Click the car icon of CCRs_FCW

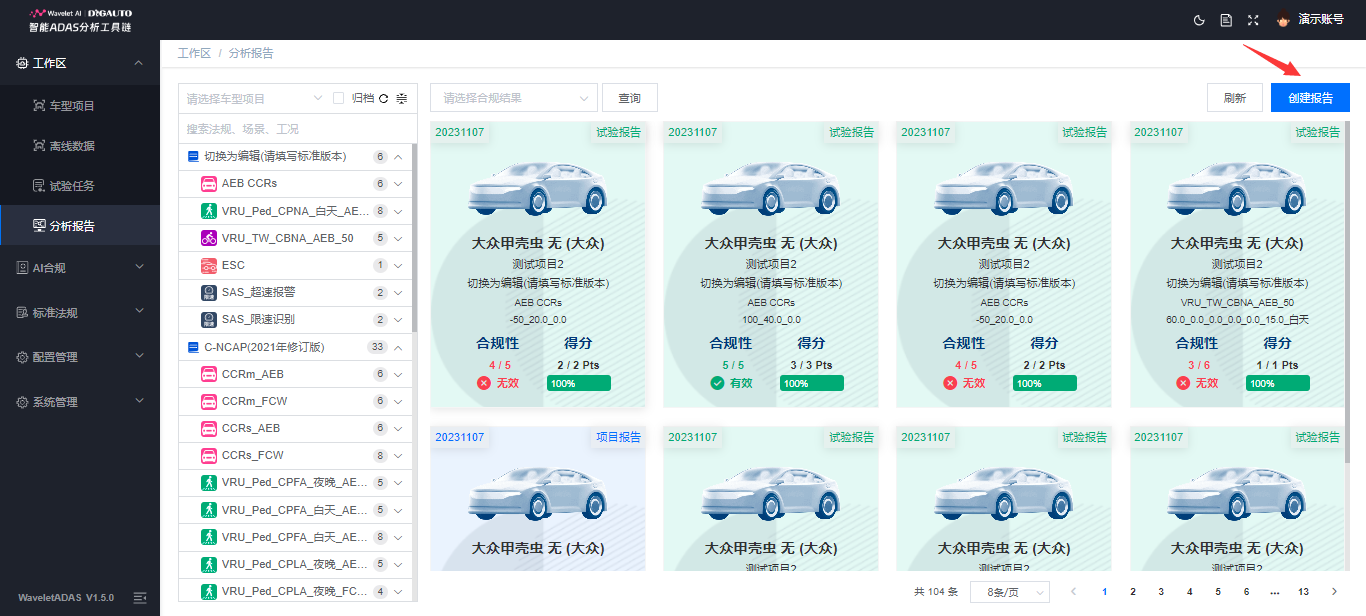point(209,455)
